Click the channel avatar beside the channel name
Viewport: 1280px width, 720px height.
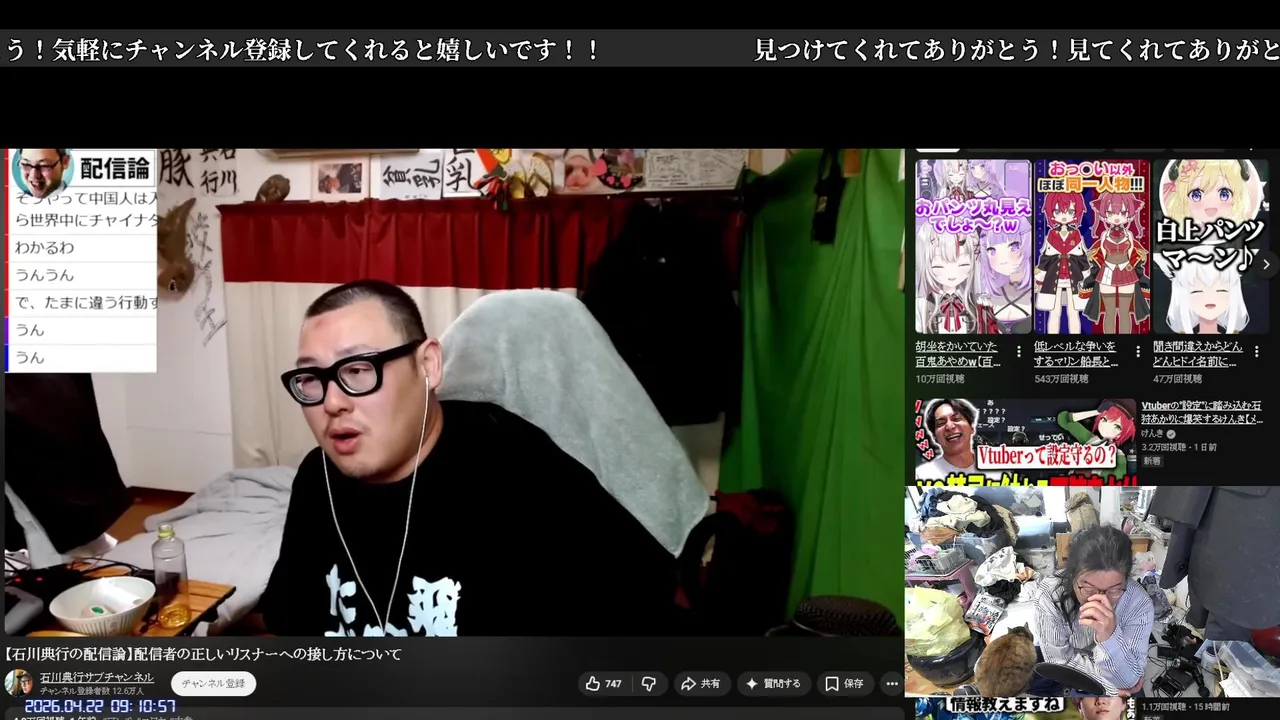point(18,683)
